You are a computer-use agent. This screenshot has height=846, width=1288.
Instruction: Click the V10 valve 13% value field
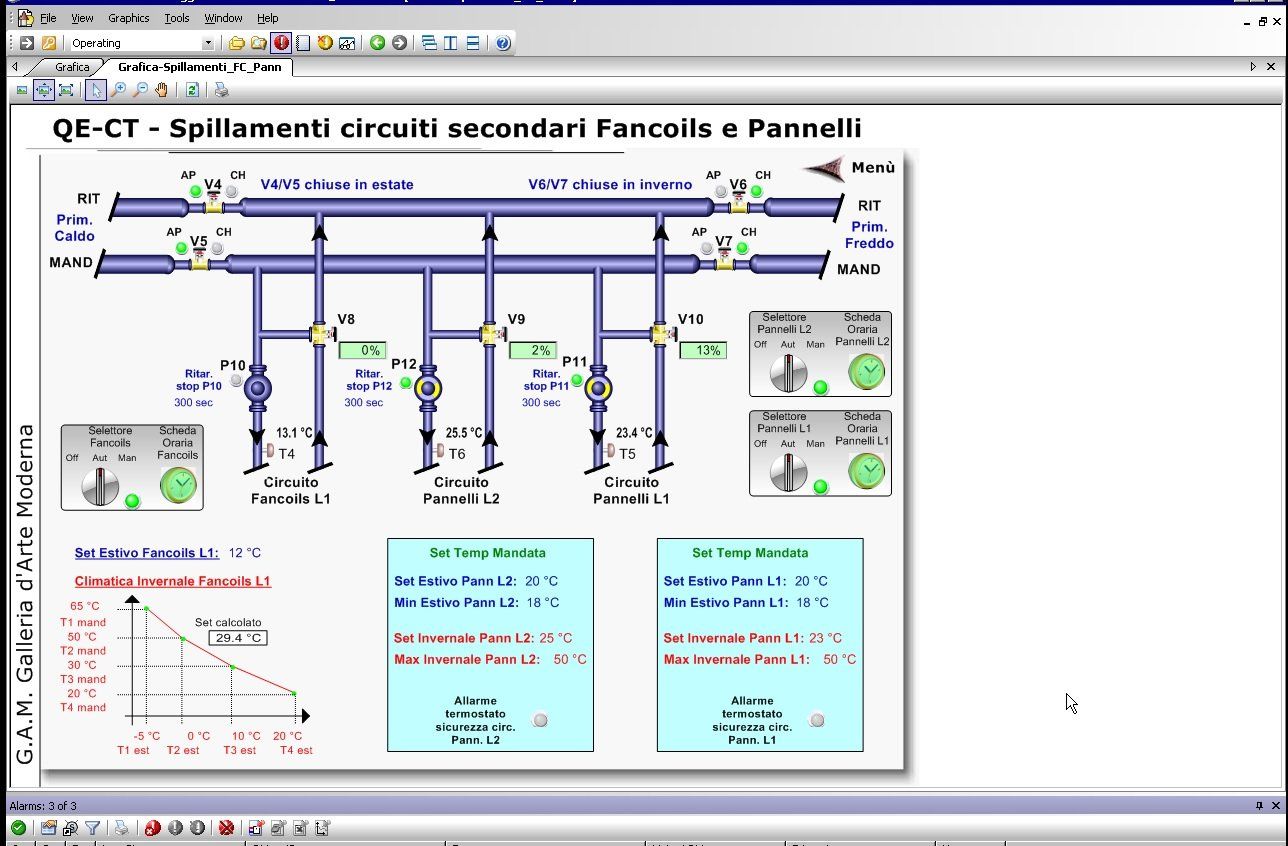702,351
